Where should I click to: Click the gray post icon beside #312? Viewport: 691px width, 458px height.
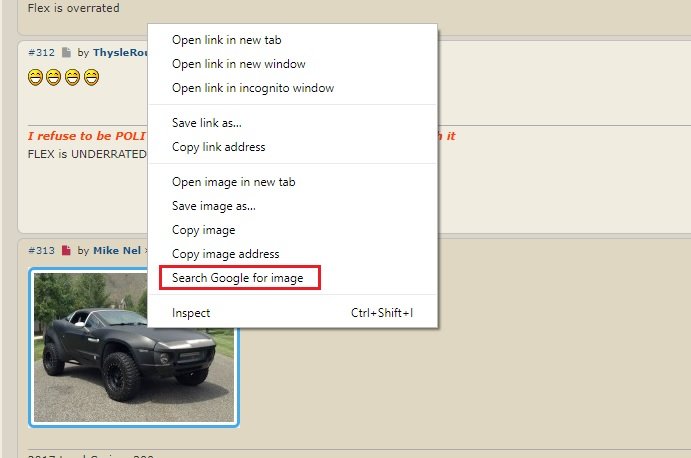[x=66, y=52]
